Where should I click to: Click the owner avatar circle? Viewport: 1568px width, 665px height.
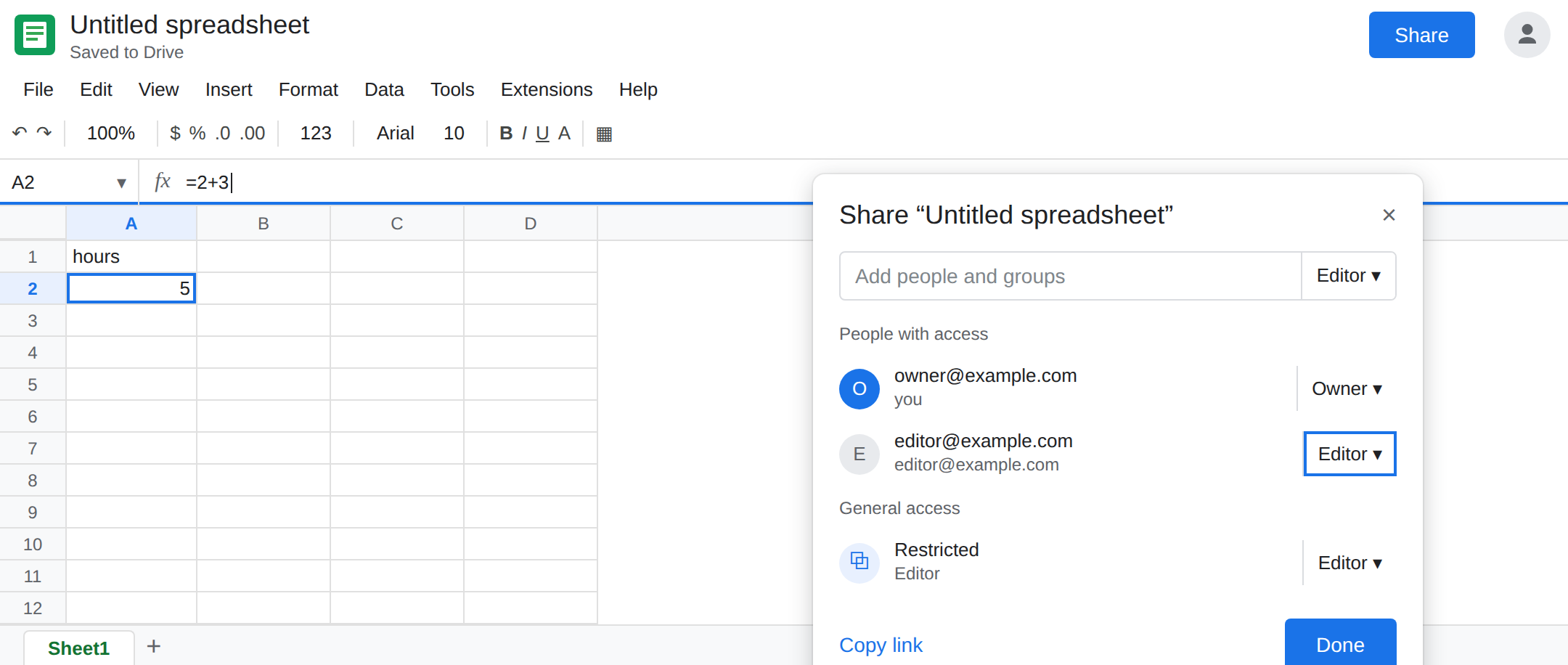(859, 388)
